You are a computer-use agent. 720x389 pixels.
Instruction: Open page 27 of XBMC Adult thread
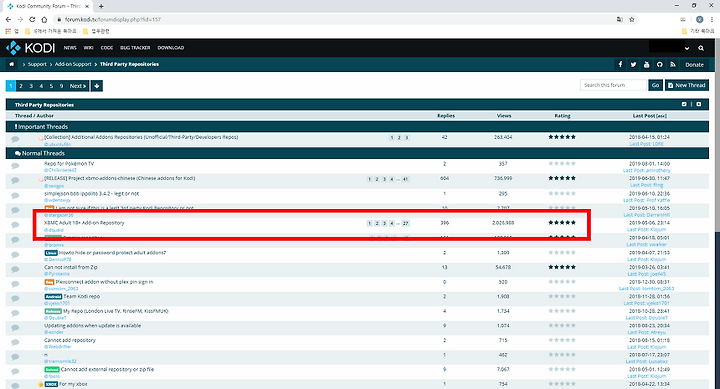point(405,224)
